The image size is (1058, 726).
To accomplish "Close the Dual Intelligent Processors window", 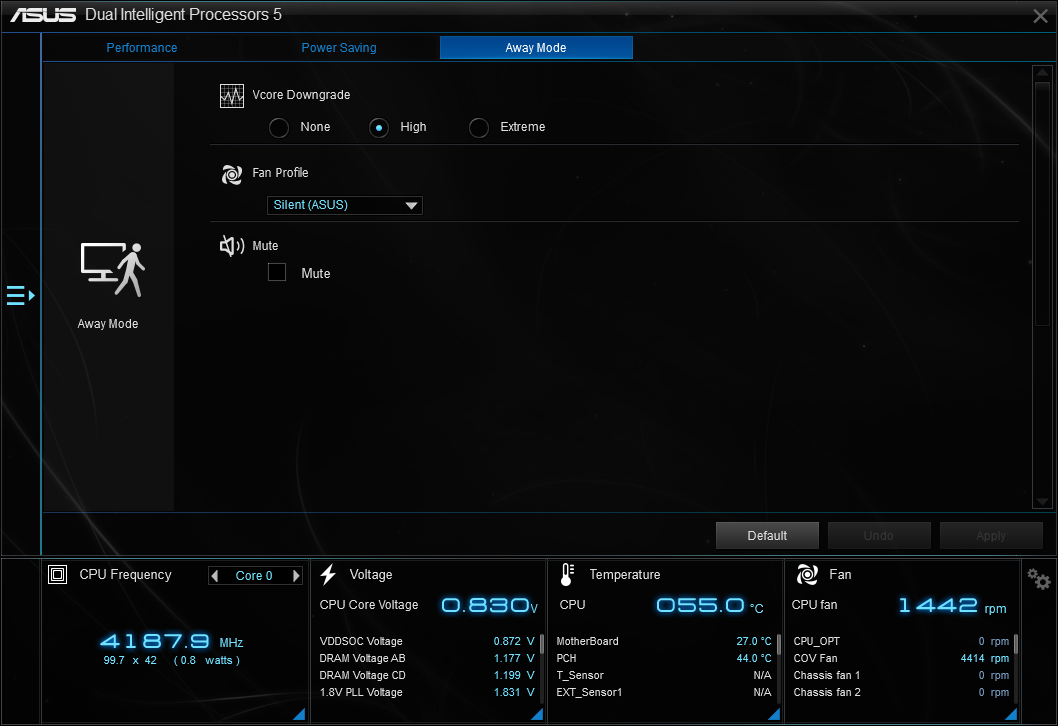I will coord(1040,16).
